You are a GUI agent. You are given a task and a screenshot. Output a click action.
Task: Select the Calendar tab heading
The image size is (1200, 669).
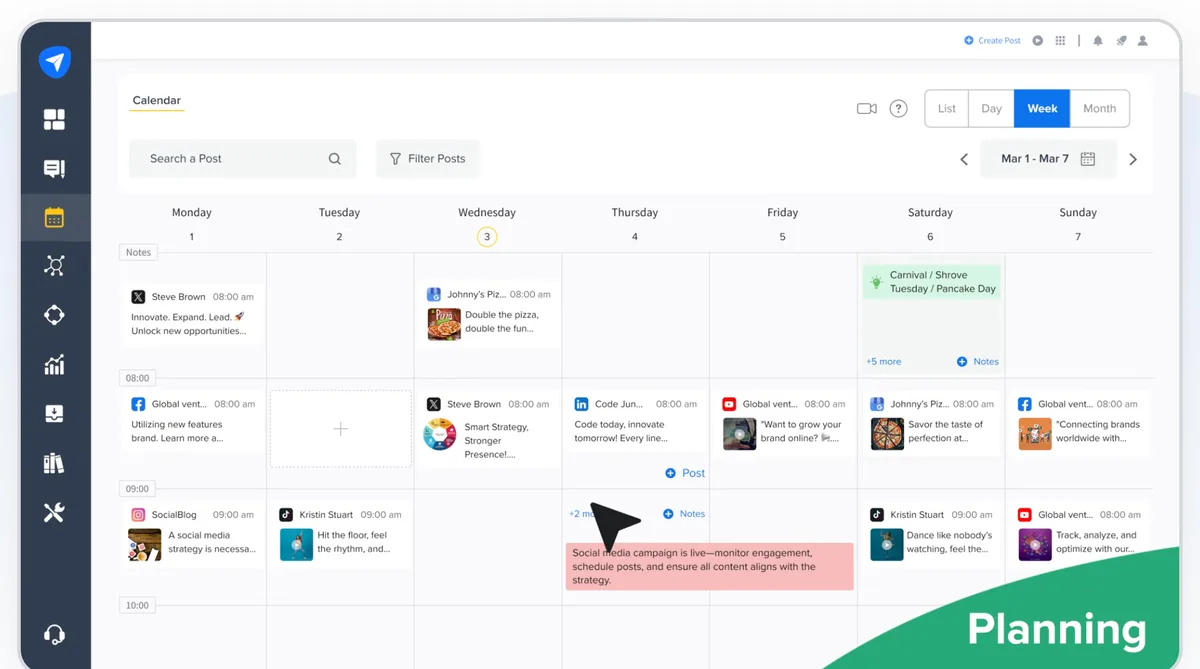coord(157,100)
